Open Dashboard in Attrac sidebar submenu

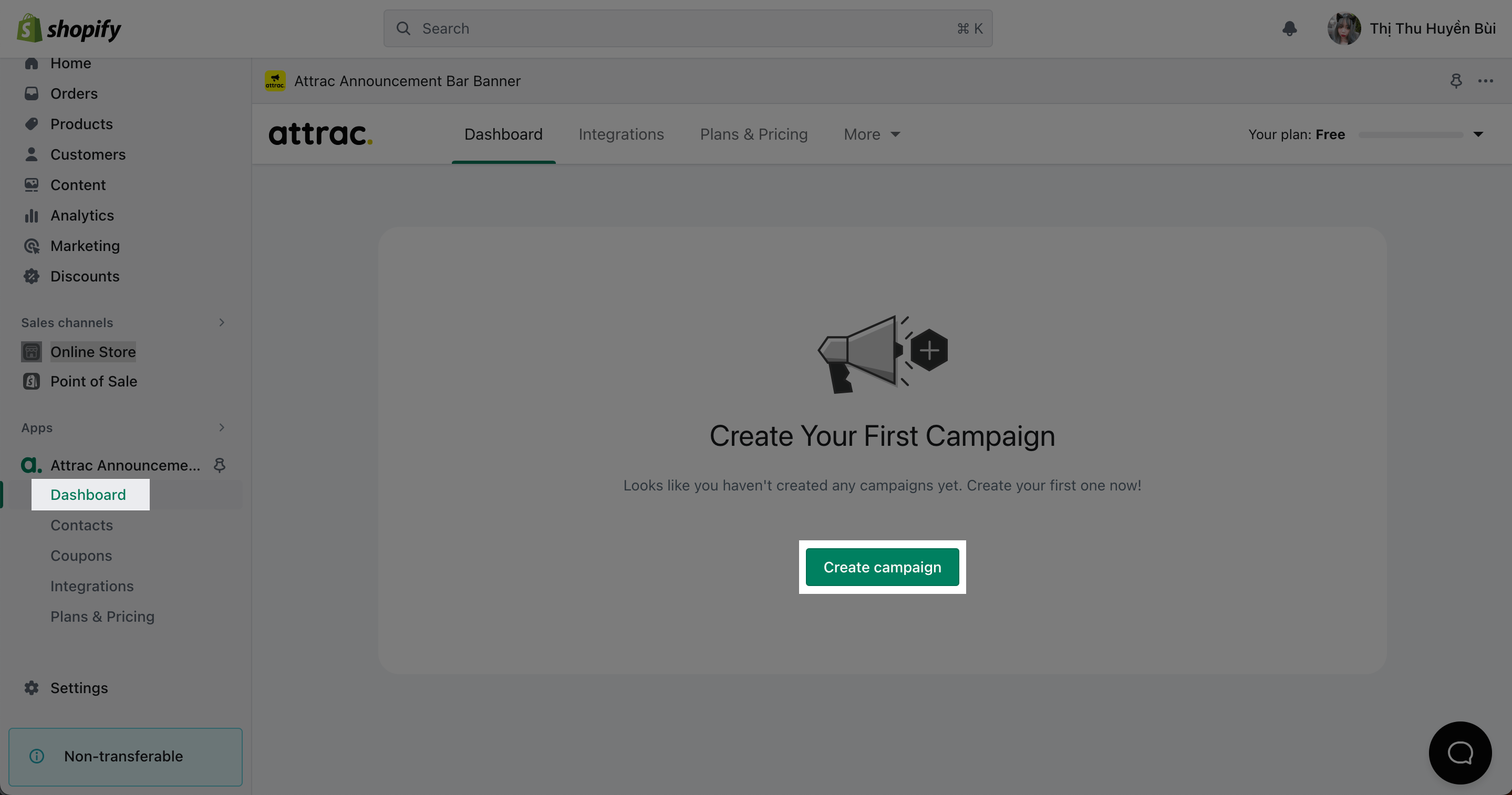click(88, 495)
